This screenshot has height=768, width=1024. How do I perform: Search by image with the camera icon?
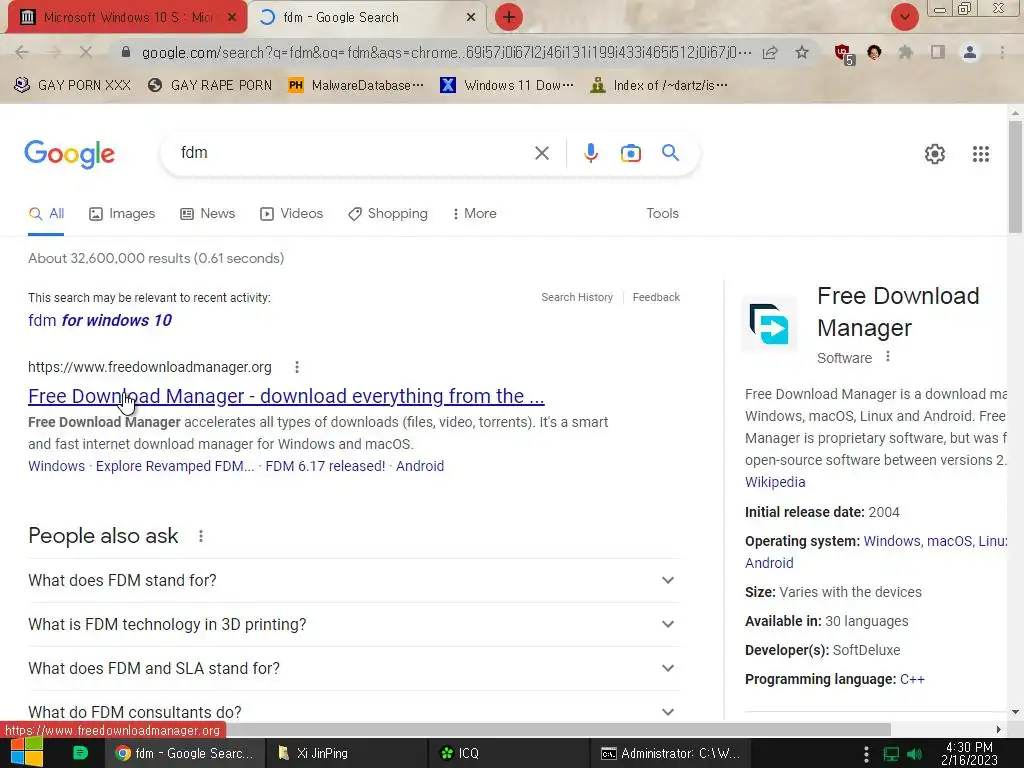coord(630,153)
